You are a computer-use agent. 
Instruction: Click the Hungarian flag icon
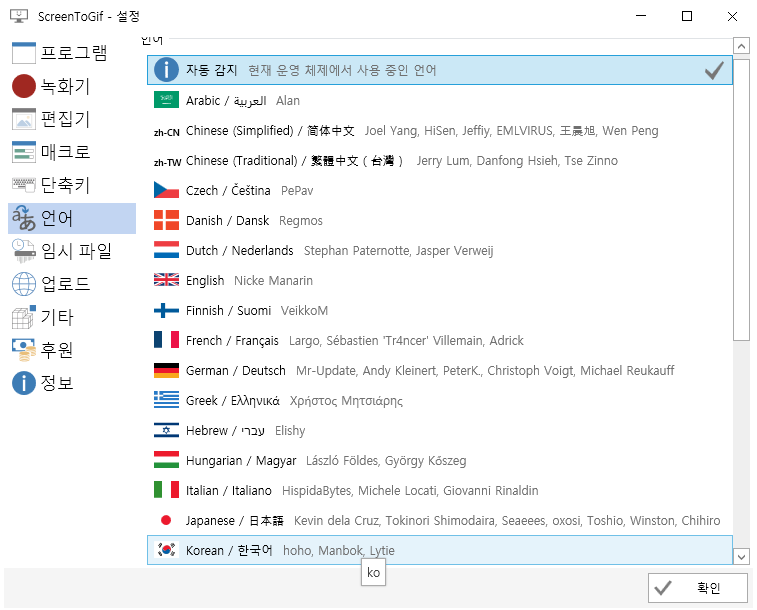(x=167, y=459)
